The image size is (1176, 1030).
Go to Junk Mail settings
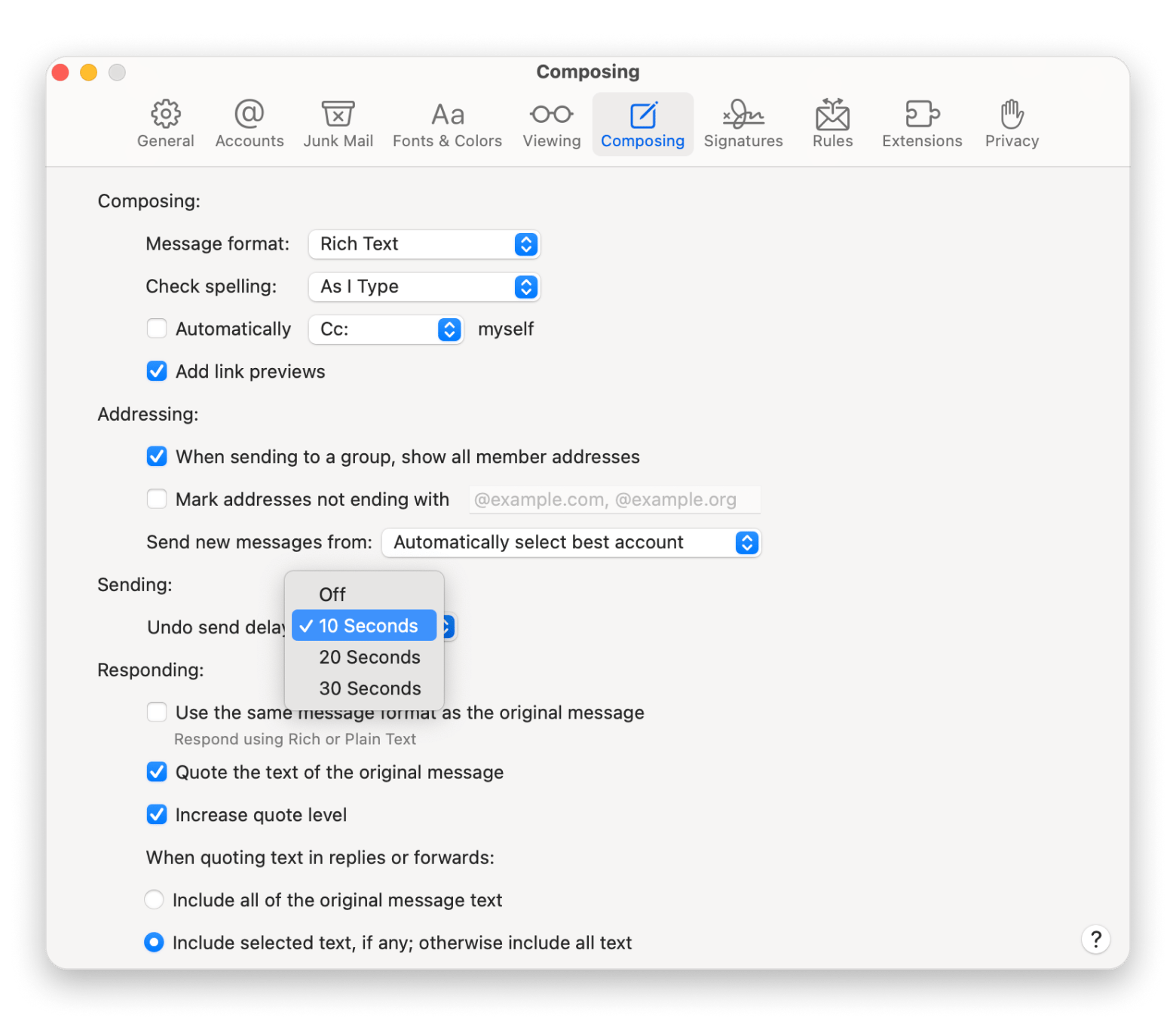[338, 124]
